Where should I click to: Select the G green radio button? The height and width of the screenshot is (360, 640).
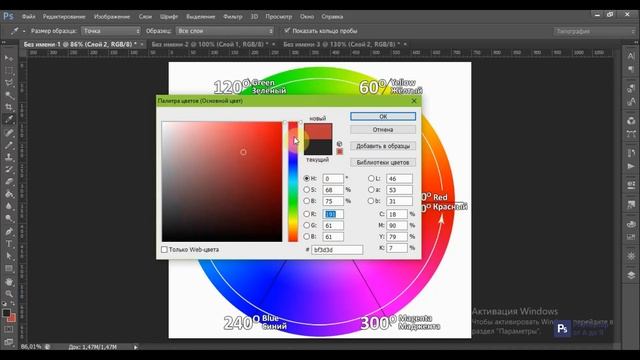tap(307, 225)
